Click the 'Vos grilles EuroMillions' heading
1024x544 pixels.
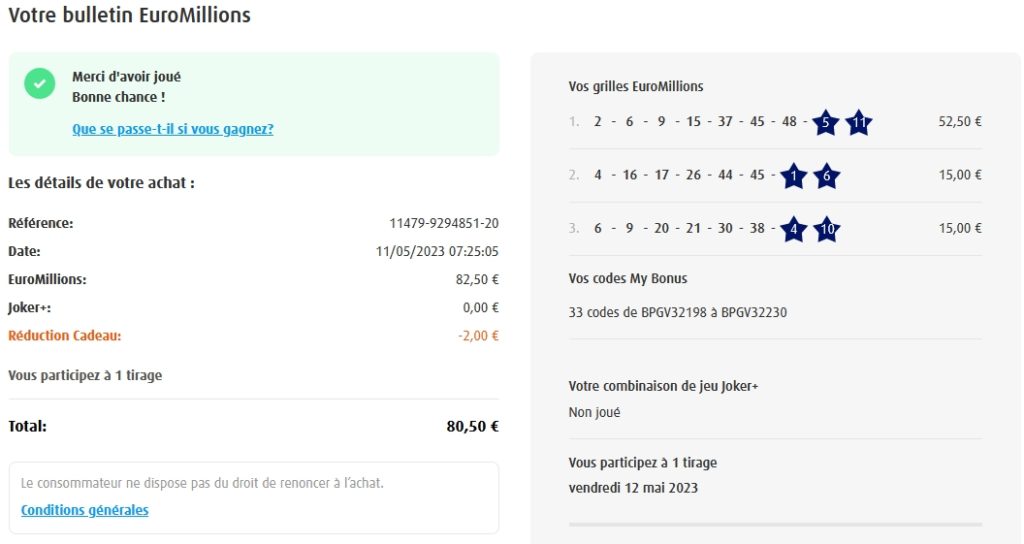[636, 87]
